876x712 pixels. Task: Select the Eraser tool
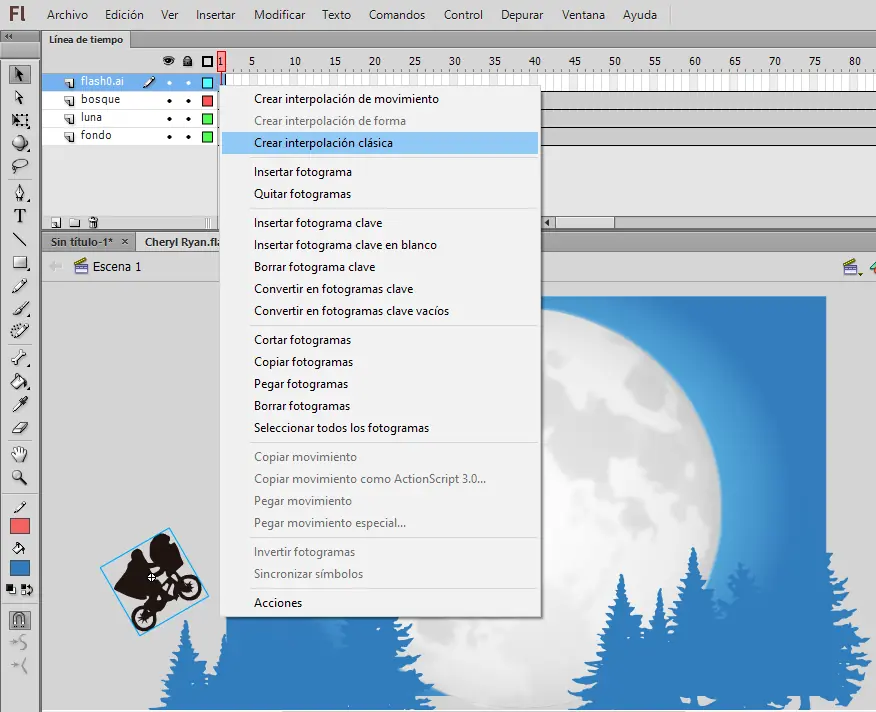coord(20,428)
